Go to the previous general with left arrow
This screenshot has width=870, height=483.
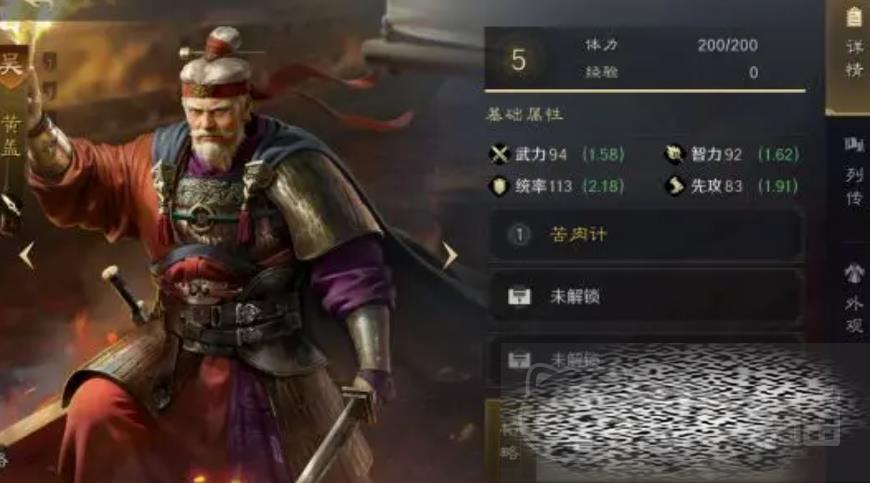click(x=27, y=256)
